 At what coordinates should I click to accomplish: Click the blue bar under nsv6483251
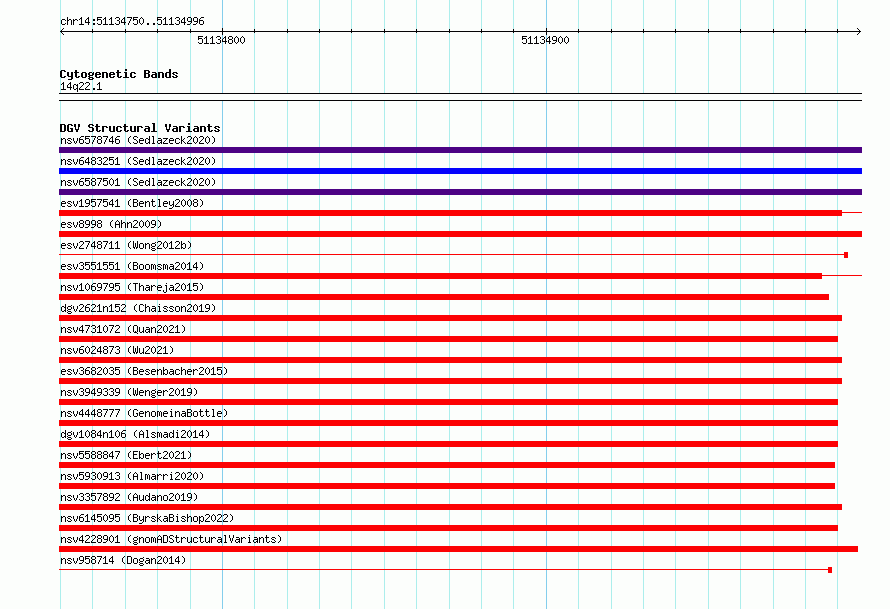coord(460,171)
